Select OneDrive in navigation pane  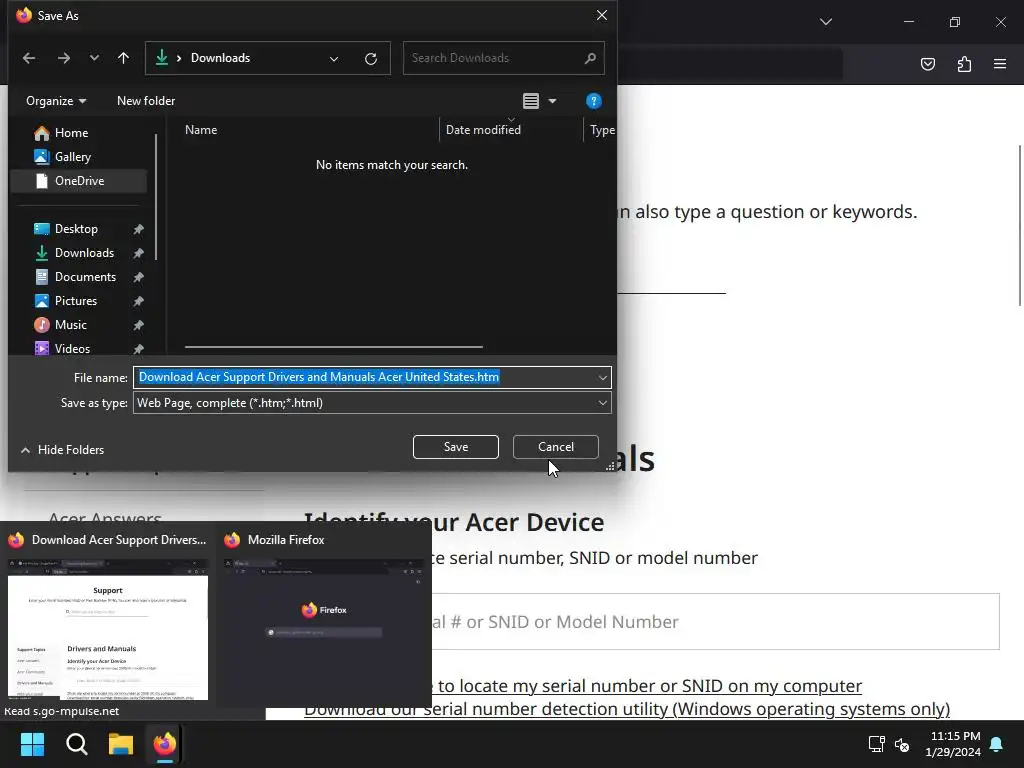pos(78,181)
